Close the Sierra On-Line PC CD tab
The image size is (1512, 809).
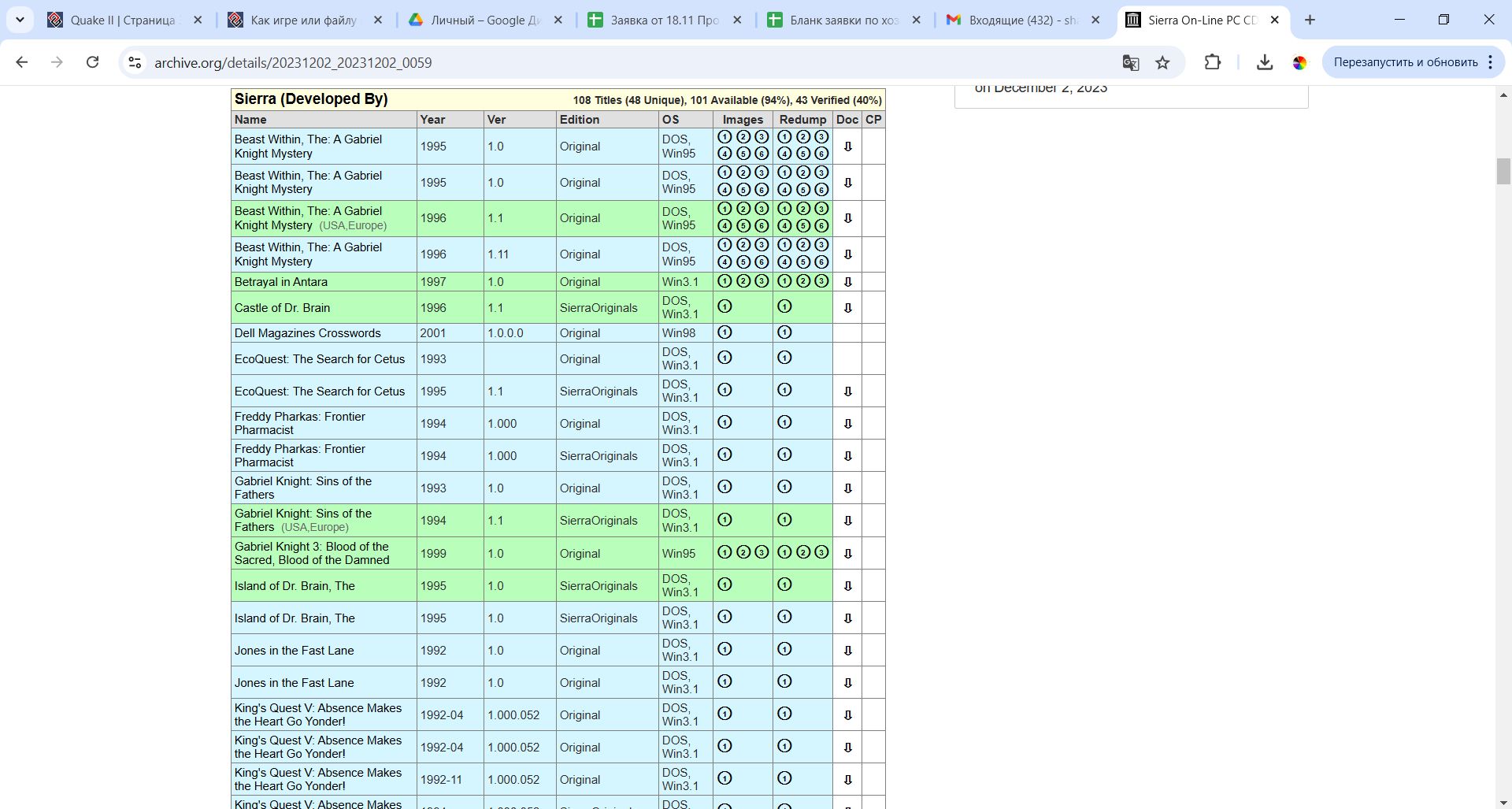[1275, 20]
